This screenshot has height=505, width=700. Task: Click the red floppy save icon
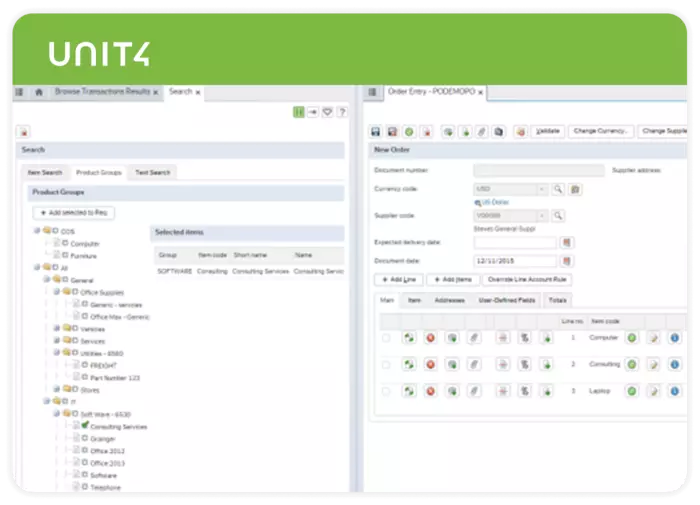(392, 132)
